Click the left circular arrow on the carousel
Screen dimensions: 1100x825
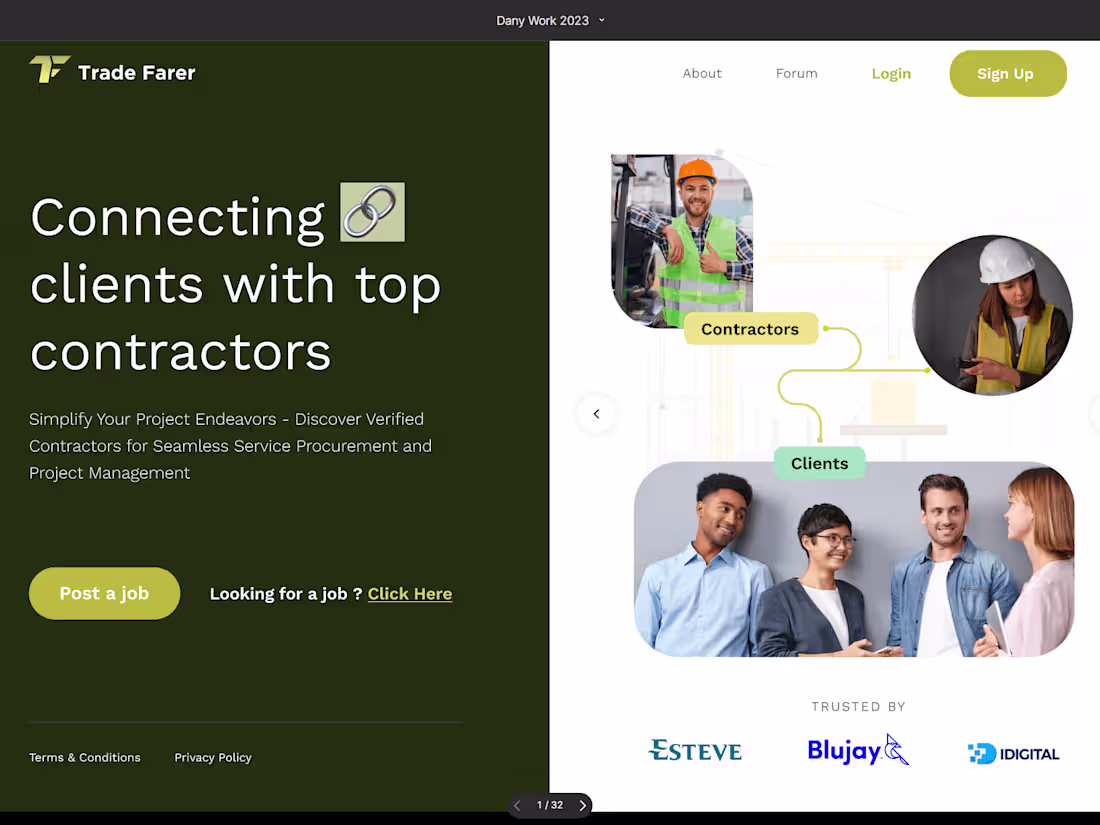(596, 413)
